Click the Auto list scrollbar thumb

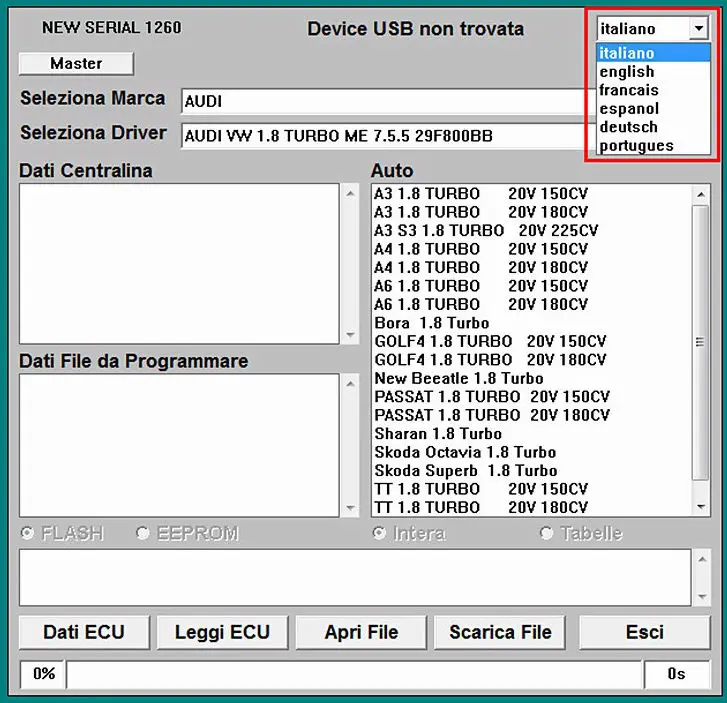(x=701, y=343)
